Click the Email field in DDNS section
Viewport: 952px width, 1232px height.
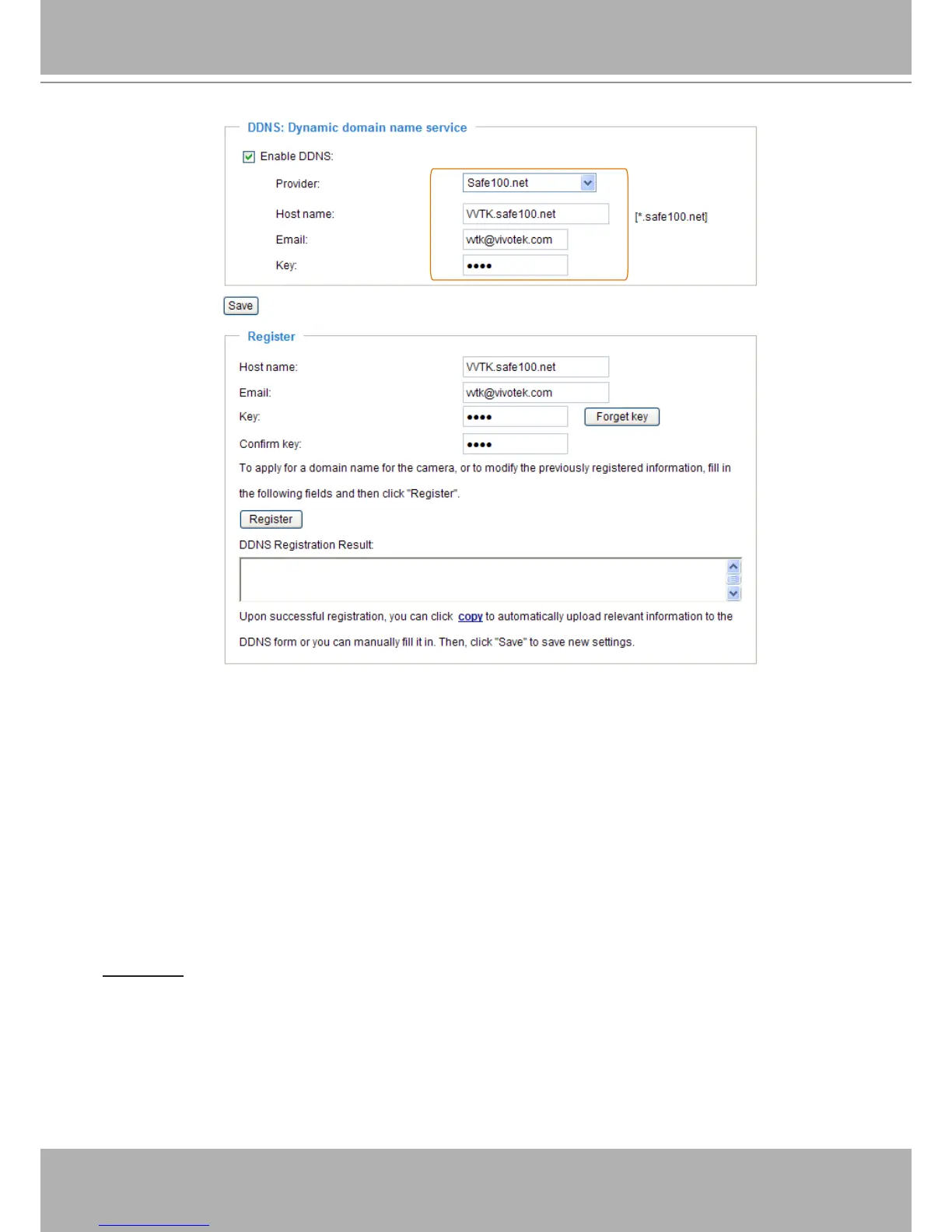515,240
